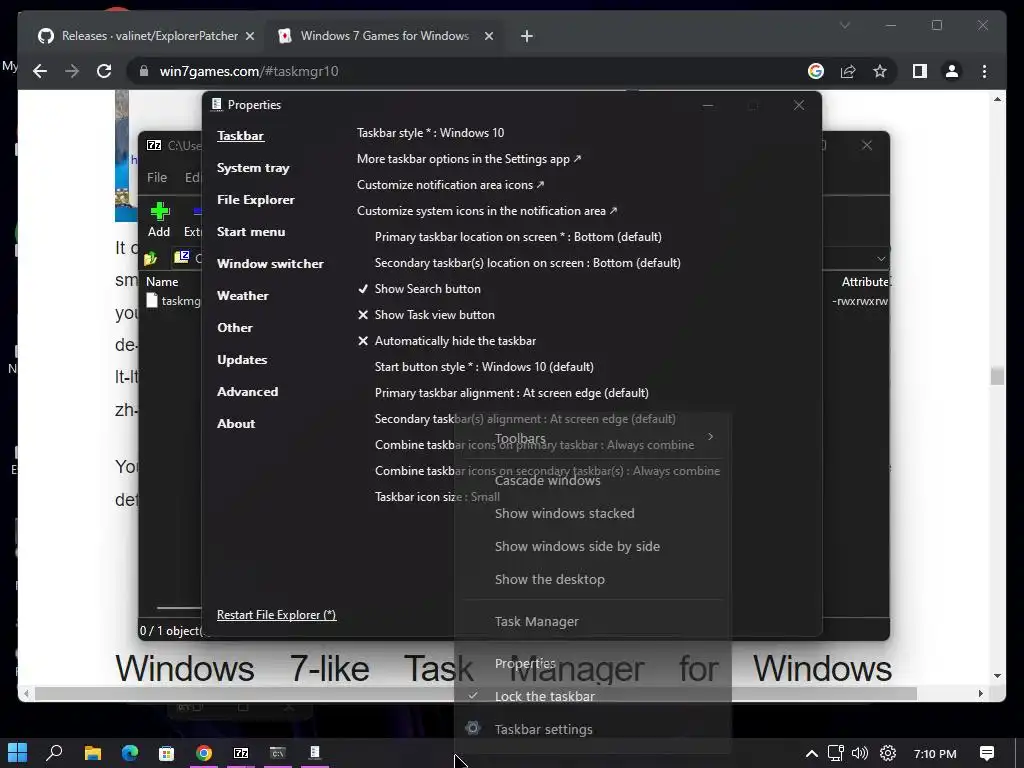The height and width of the screenshot is (768, 1024).
Task: Select Window switcher section
Action: tap(270, 264)
